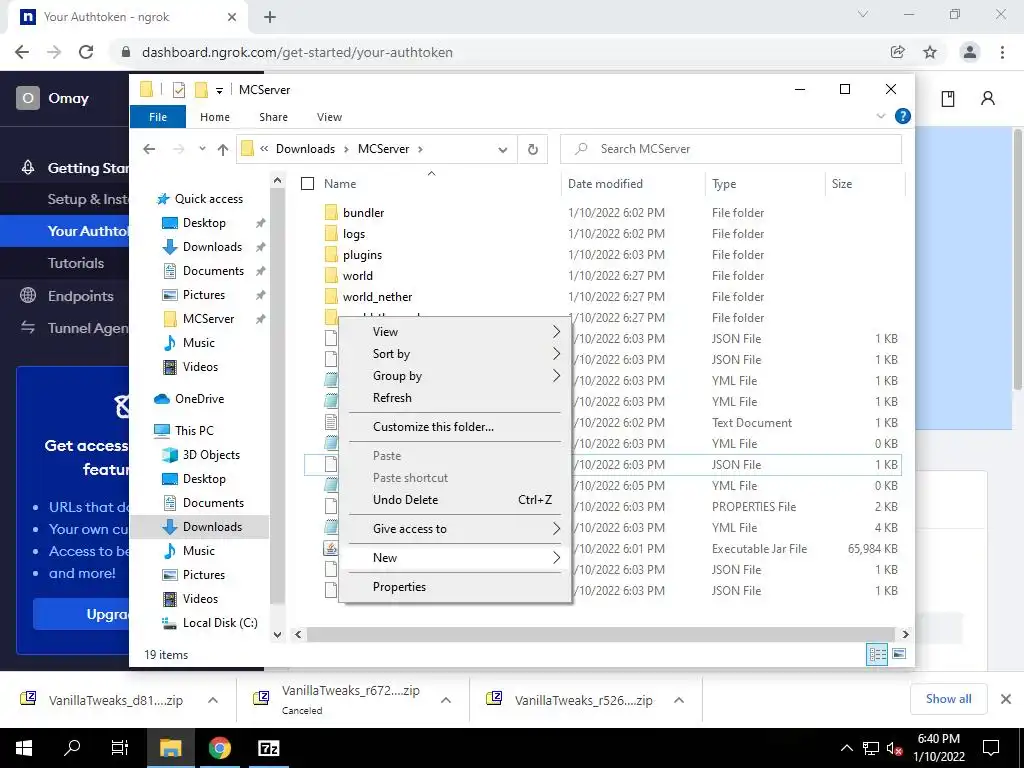Image resolution: width=1024 pixels, height=768 pixels.
Task: Go up one folder level
Action: (x=223, y=150)
